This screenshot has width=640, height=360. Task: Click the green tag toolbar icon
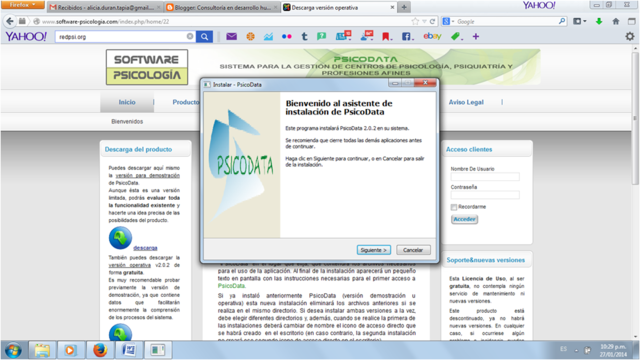tap(456, 37)
